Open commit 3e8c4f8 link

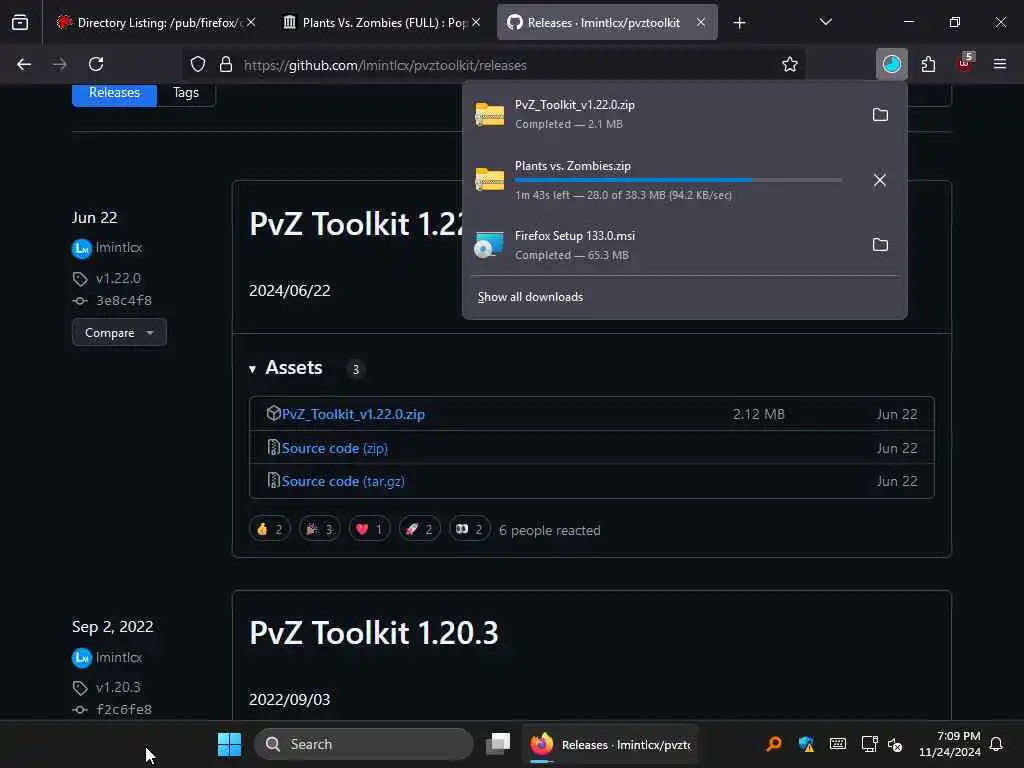point(123,300)
